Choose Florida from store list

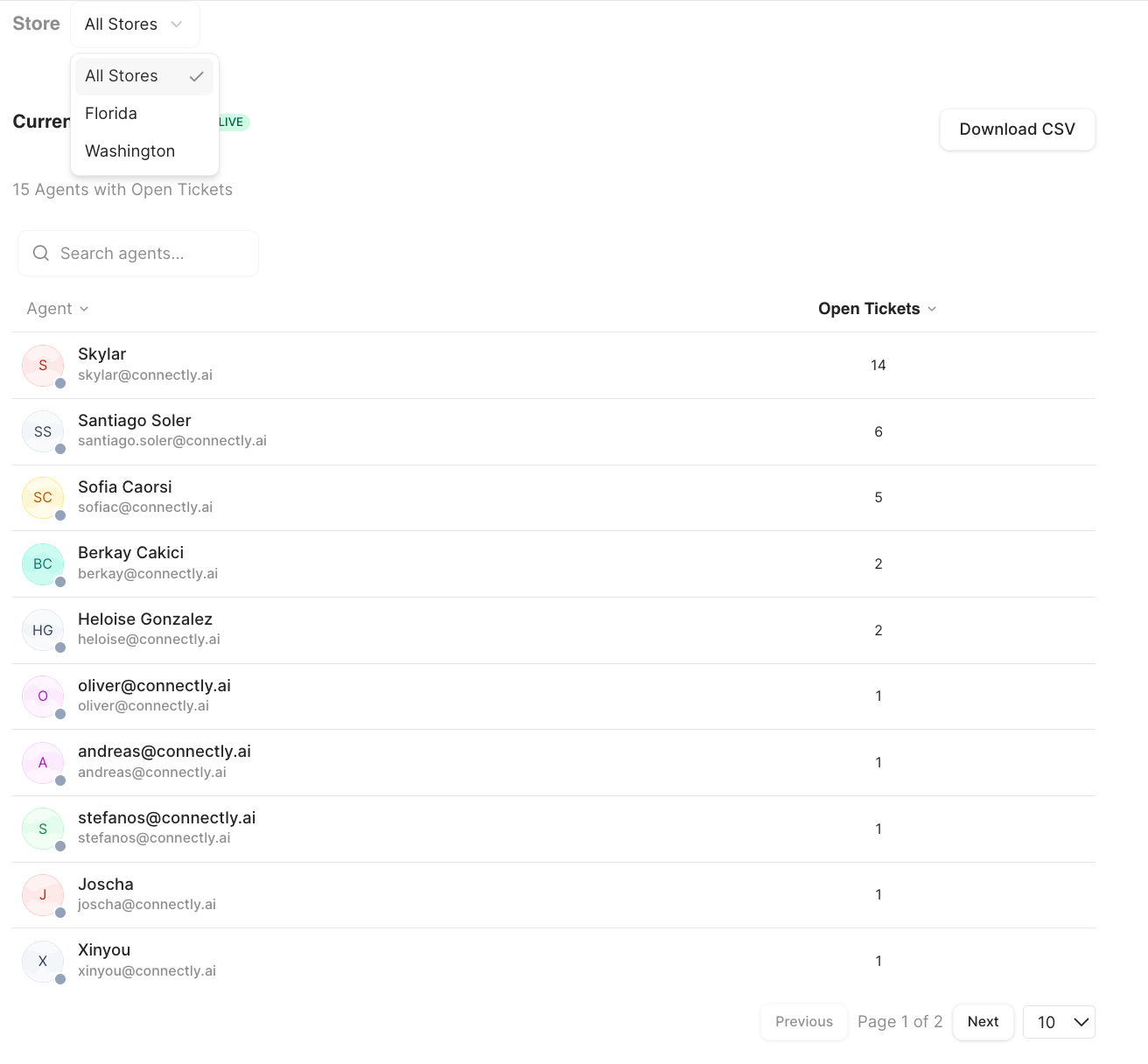pyautogui.click(x=144, y=114)
